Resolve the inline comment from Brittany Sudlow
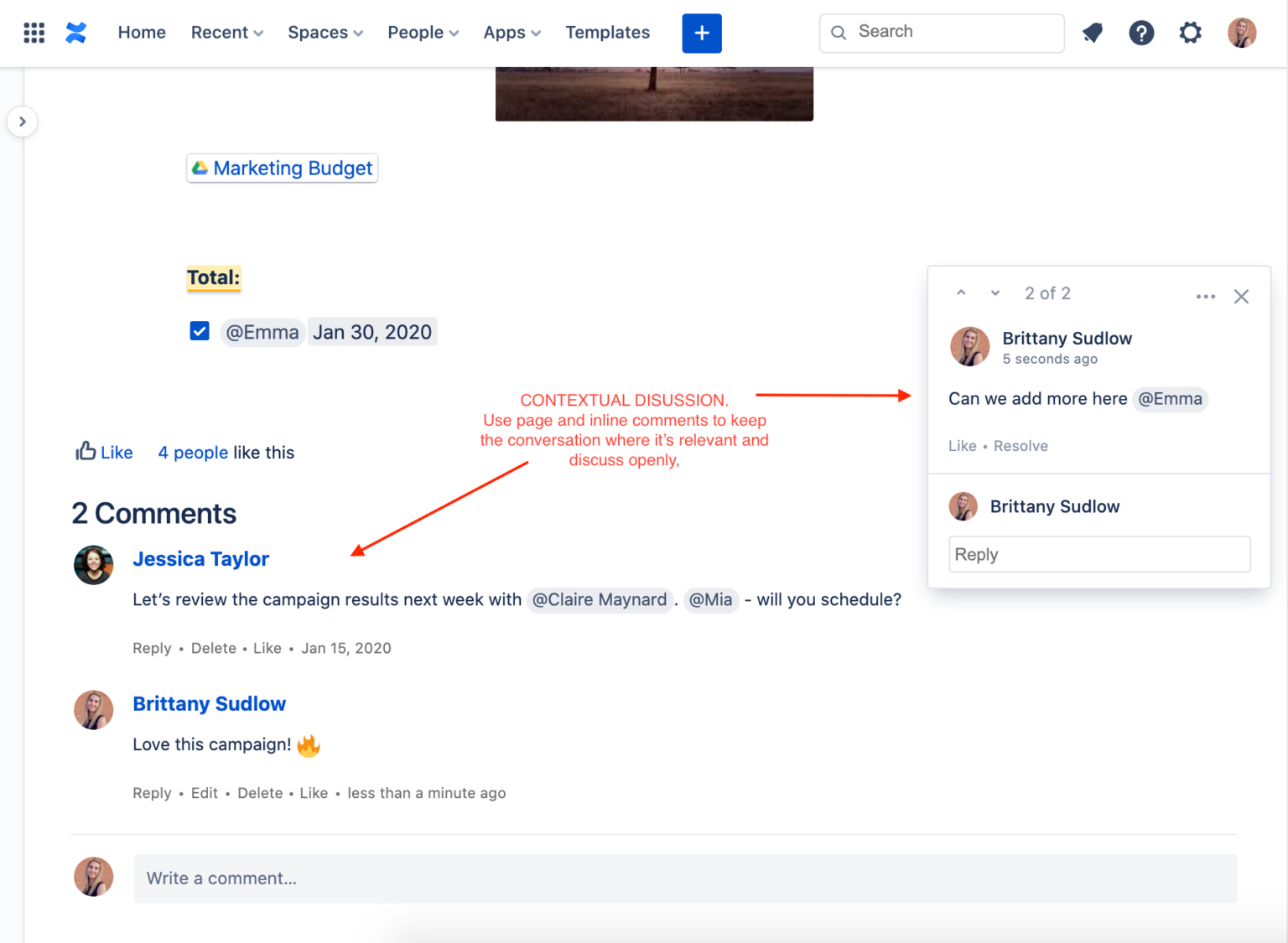The width and height of the screenshot is (1288, 943). tap(1021, 445)
